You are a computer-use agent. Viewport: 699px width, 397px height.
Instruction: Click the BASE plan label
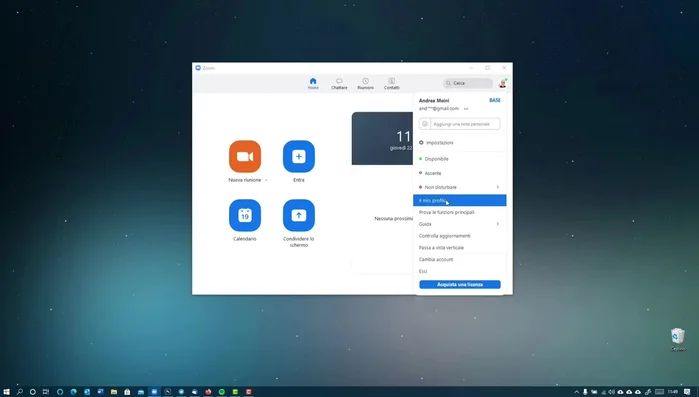click(495, 100)
